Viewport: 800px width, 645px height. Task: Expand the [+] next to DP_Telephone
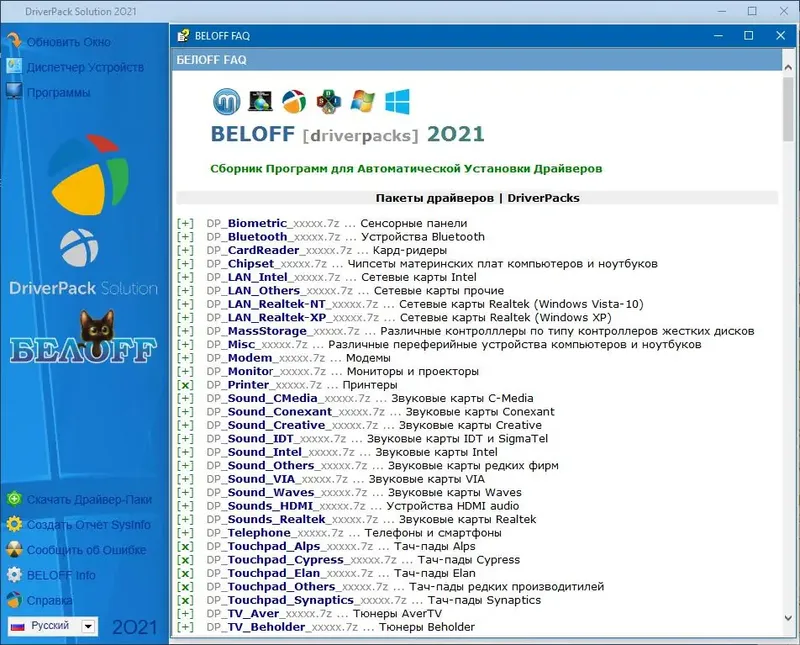click(185, 533)
